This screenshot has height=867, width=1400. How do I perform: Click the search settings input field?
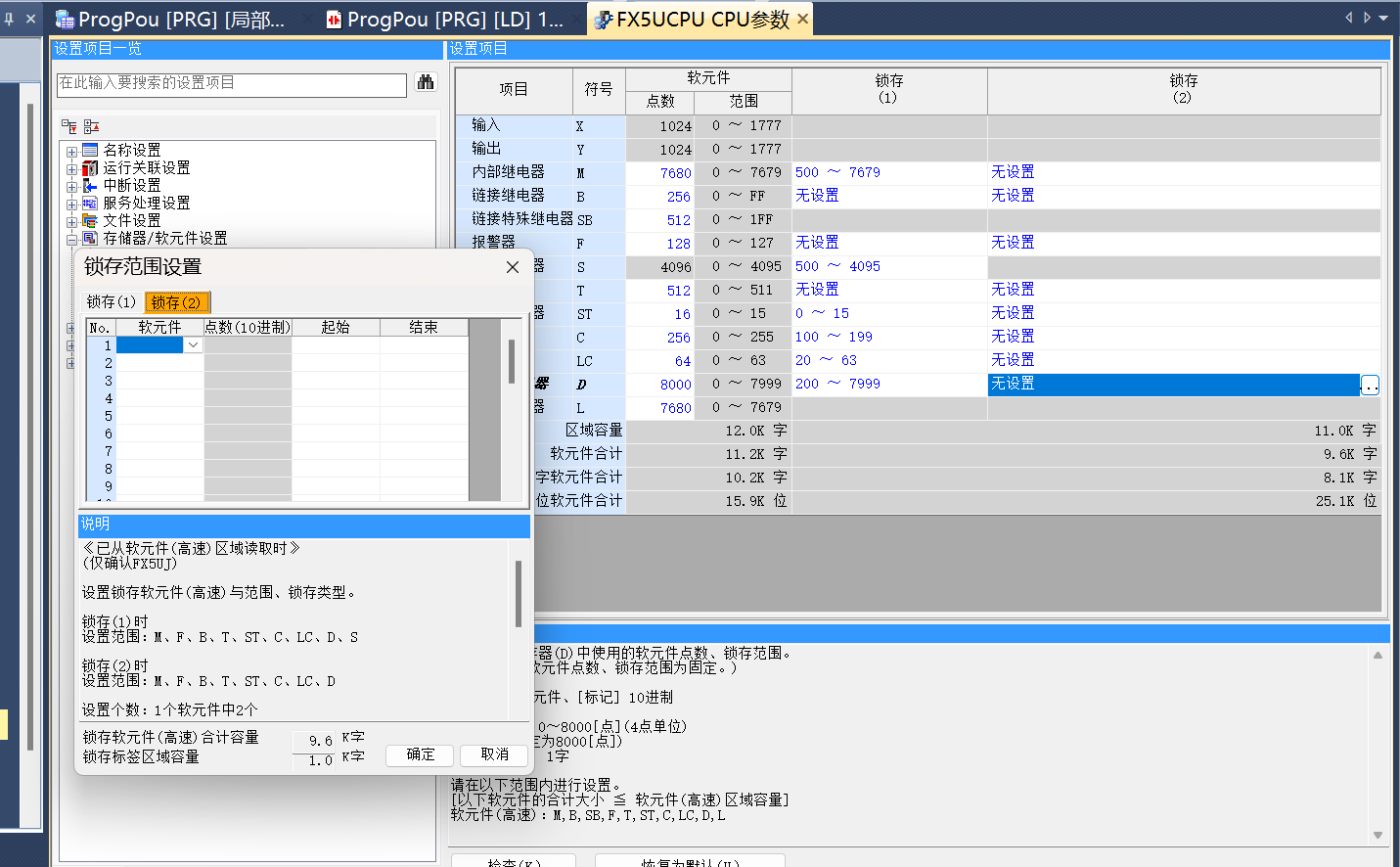(231, 84)
